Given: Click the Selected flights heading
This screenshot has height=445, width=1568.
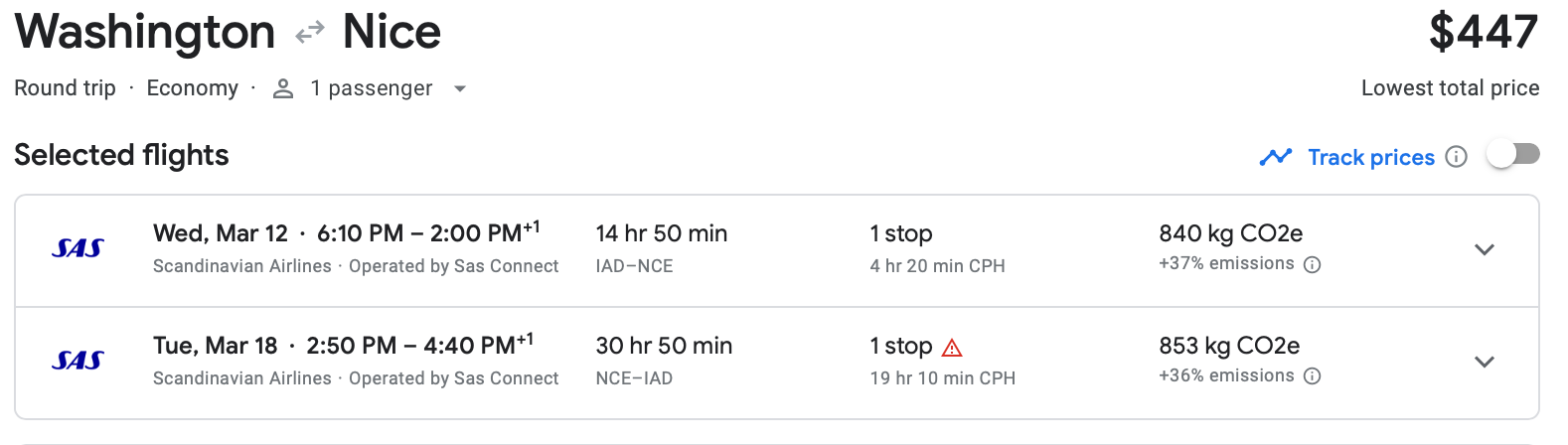Looking at the screenshot, I should click(121, 155).
